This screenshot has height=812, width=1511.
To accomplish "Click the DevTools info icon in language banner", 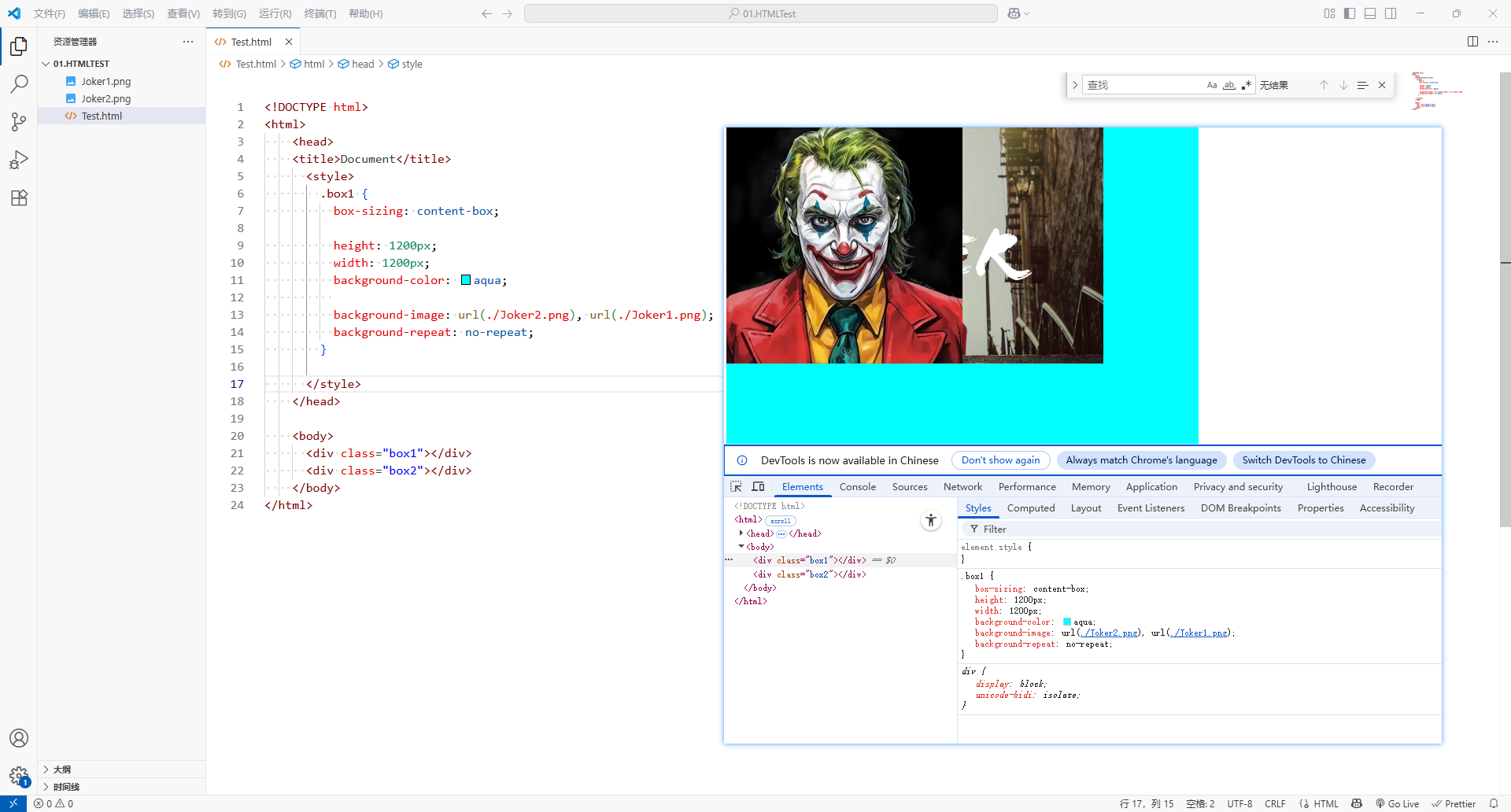I will coord(742,460).
